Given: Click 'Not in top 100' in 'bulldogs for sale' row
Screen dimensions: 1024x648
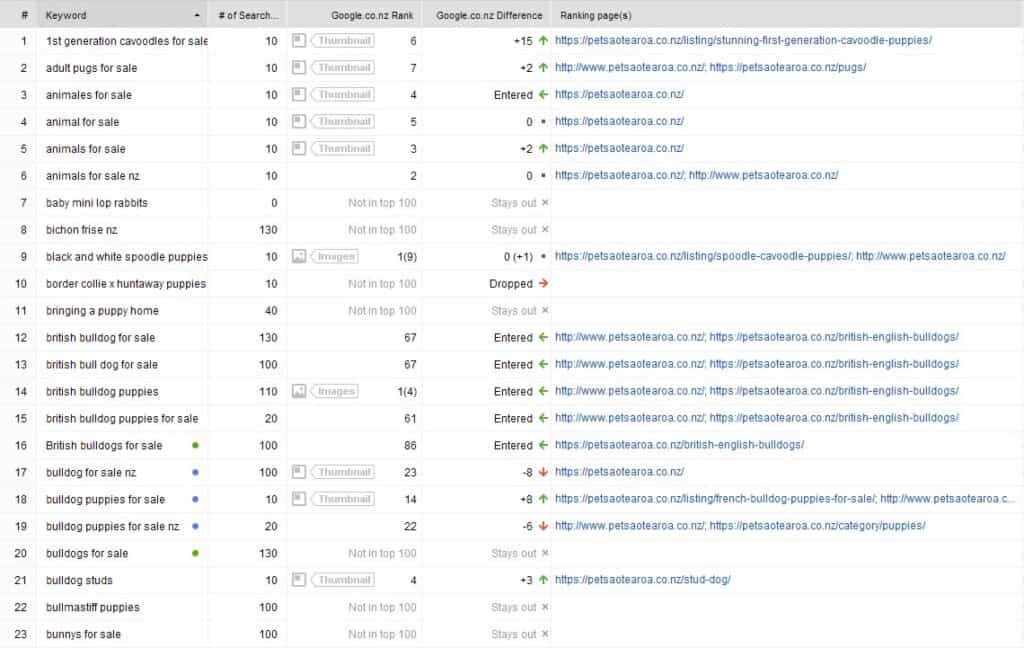Looking at the screenshot, I should (382, 553).
